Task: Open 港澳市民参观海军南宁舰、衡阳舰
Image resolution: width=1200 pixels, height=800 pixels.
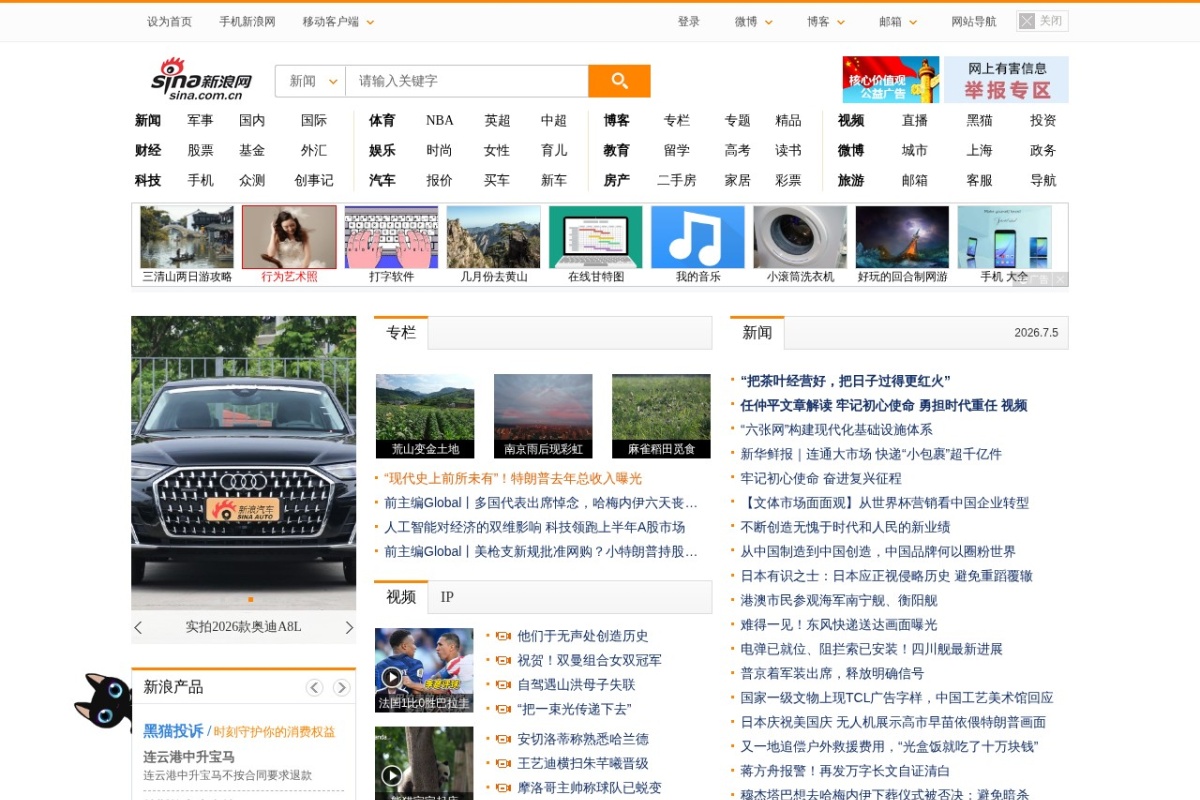Action: [838, 600]
